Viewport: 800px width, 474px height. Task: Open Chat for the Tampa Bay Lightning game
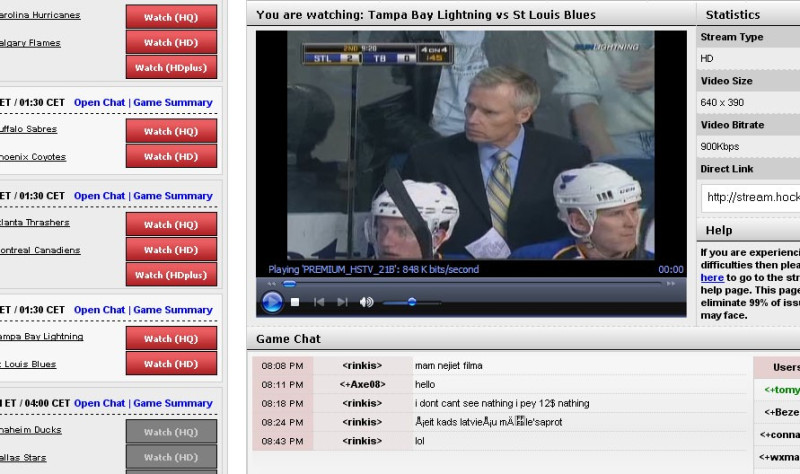(99, 310)
